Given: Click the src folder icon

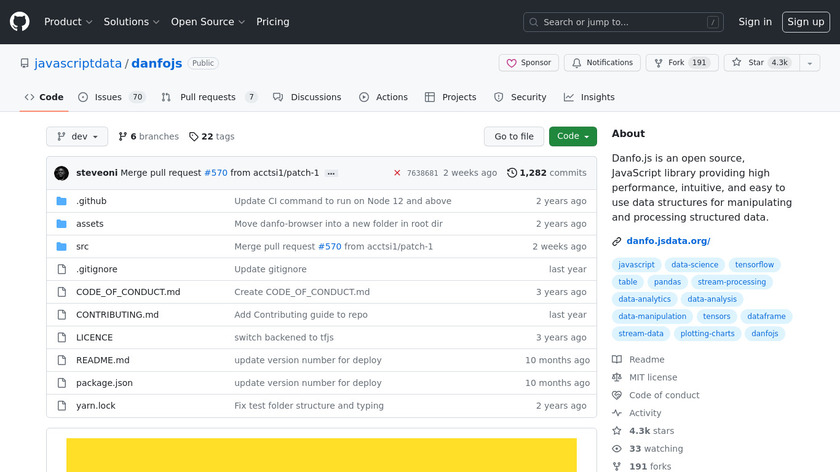Looking at the screenshot, I should [62, 246].
